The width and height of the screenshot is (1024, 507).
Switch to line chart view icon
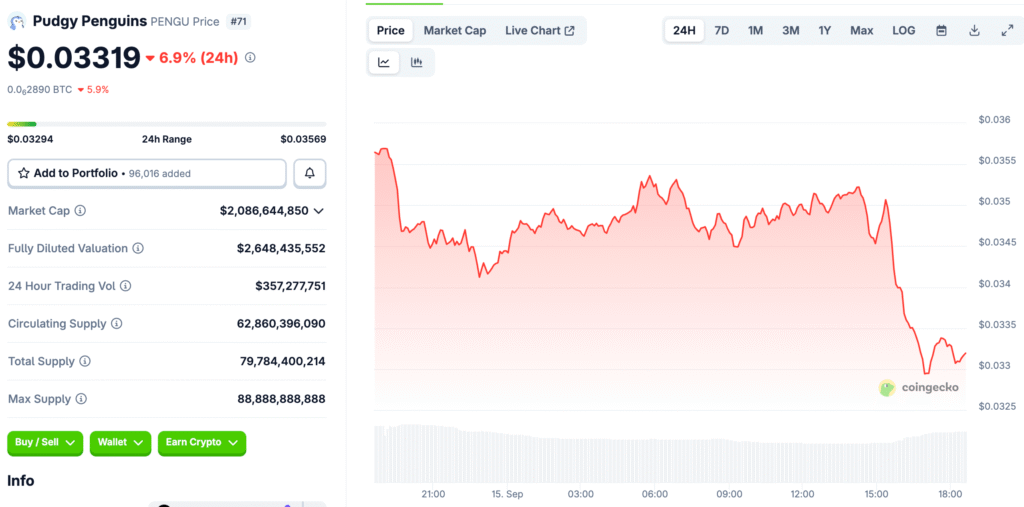pos(384,63)
